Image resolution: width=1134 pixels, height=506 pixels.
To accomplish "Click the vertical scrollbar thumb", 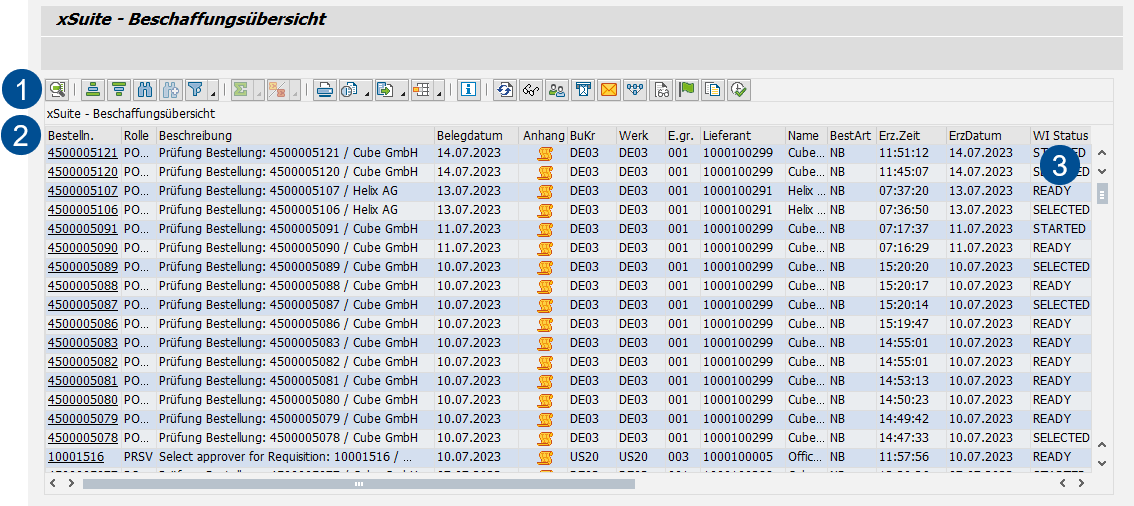I will (x=1102, y=194).
